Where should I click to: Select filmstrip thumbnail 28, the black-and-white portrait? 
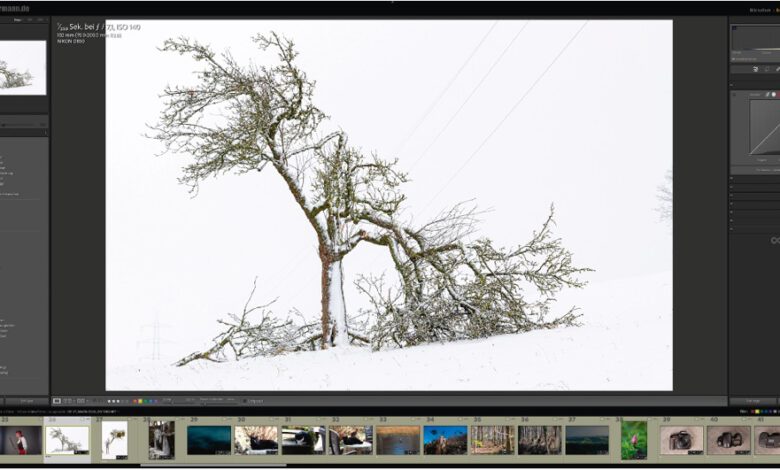(x=162, y=440)
